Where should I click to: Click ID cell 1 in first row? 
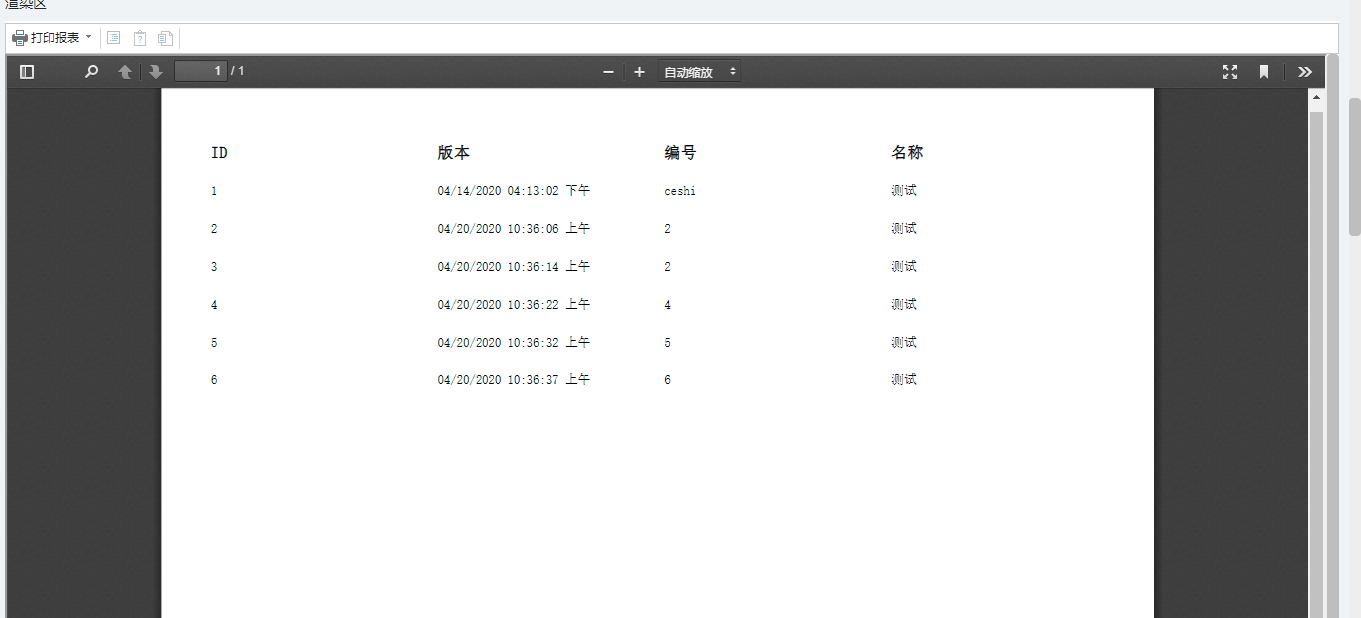pyautogui.click(x=214, y=191)
